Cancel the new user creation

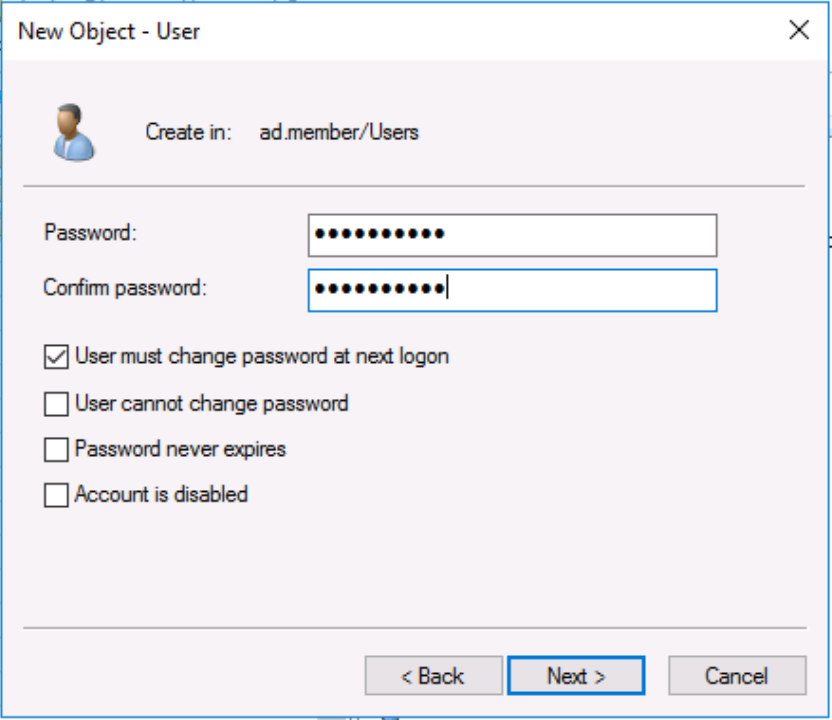click(736, 676)
